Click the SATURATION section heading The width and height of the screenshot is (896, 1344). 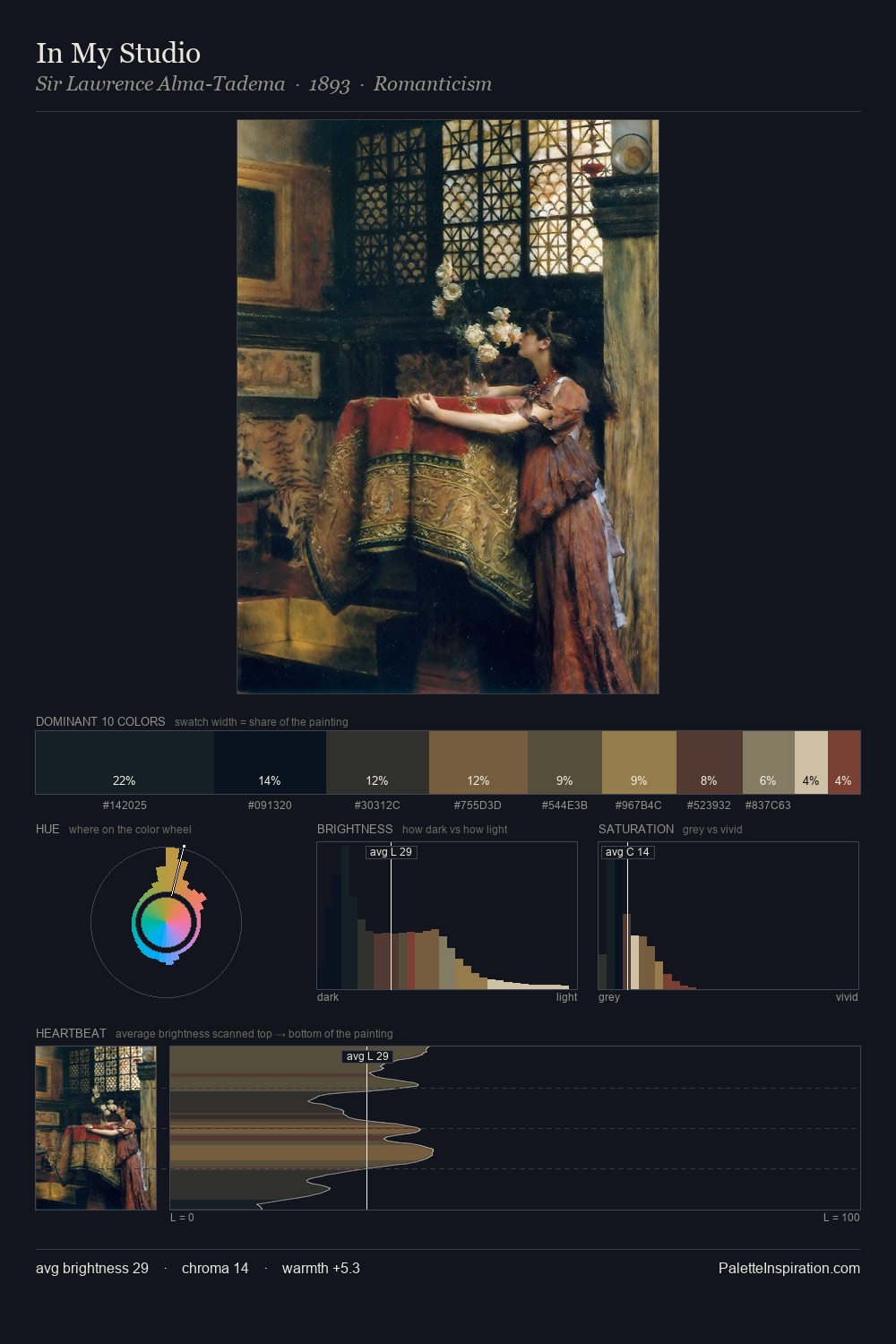pyautogui.click(x=636, y=829)
